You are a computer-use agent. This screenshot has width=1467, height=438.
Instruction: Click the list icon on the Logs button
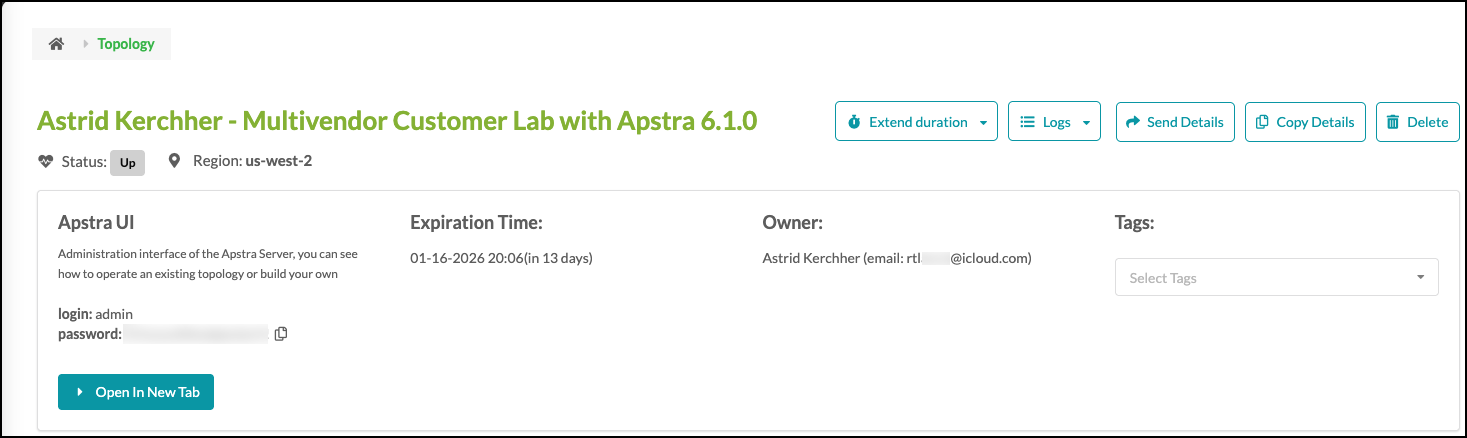click(1027, 122)
